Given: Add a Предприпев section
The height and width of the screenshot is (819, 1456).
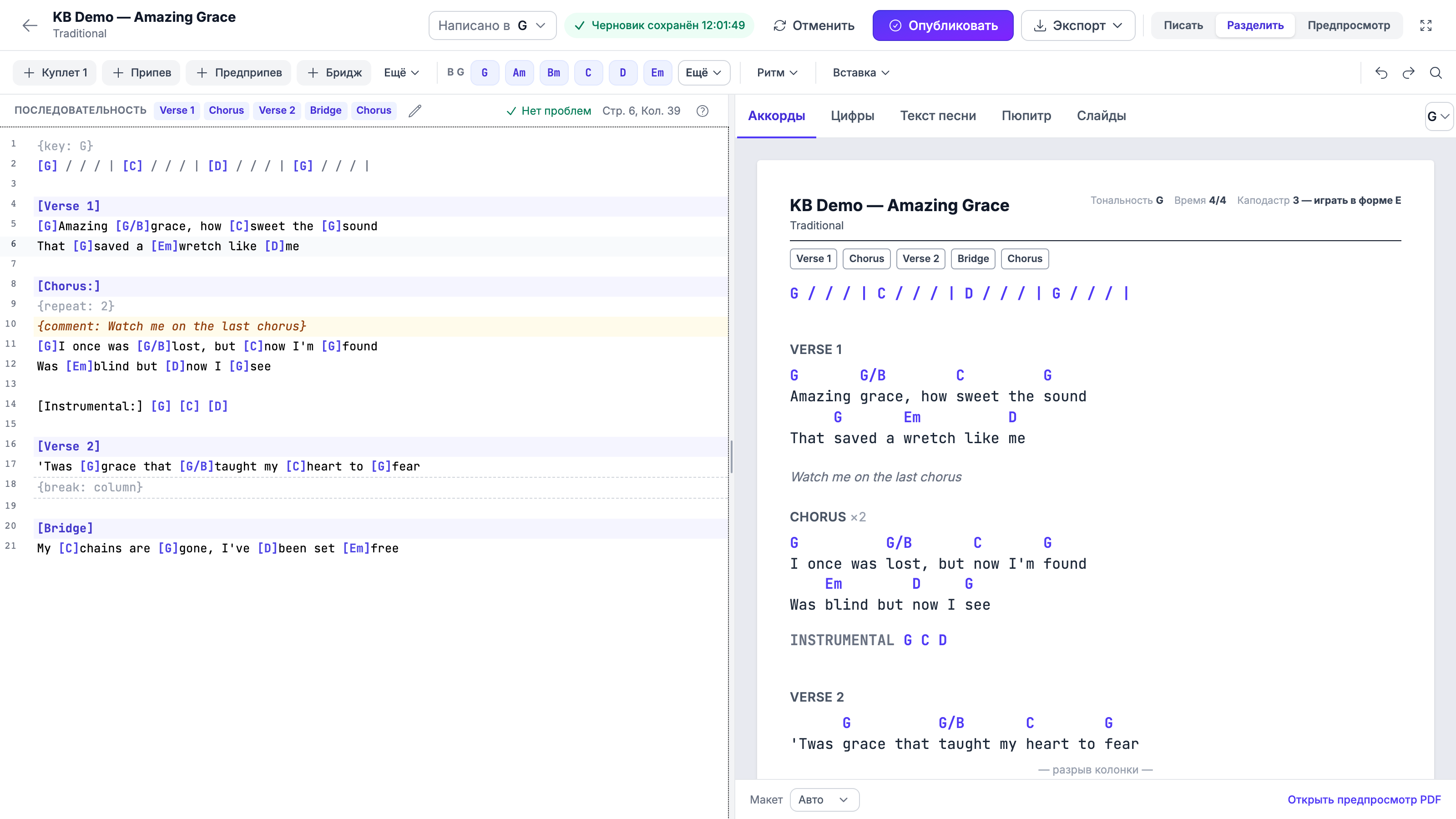Looking at the screenshot, I should (238, 72).
